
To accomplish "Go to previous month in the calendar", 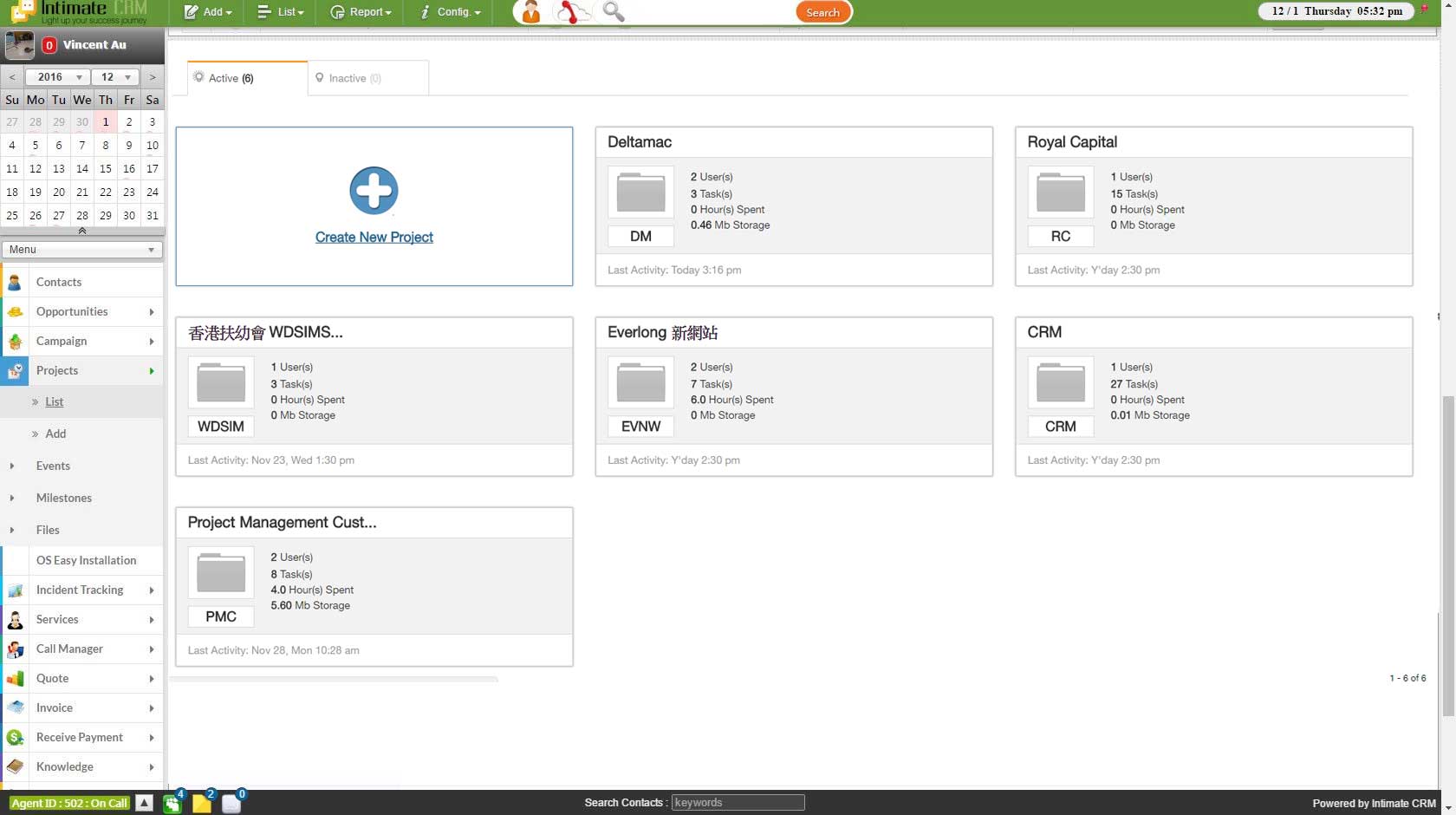I will click(x=12, y=77).
